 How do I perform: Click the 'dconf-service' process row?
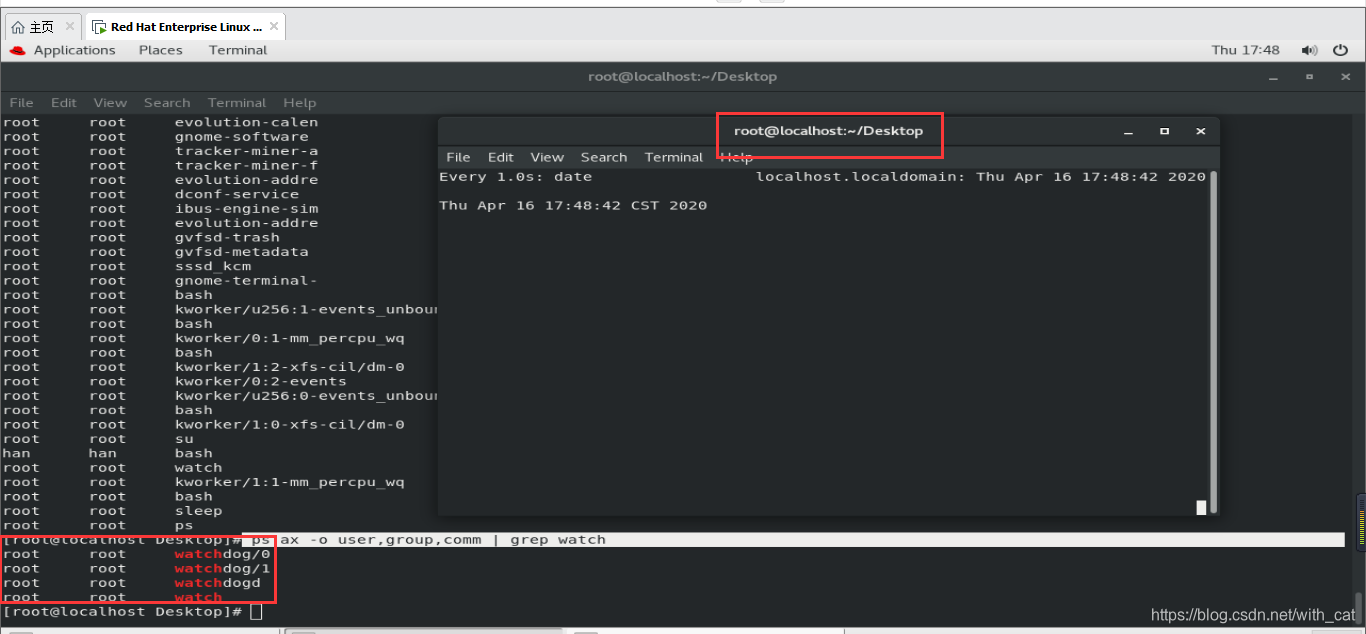151,195
